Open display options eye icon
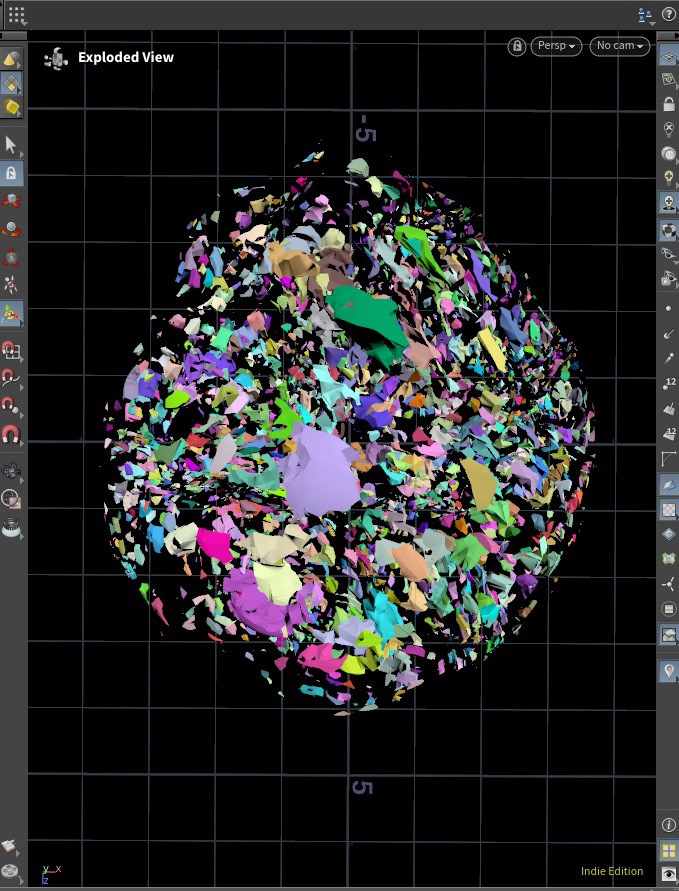The height and width of the screenshot is (891, 679). pos(669,875)
